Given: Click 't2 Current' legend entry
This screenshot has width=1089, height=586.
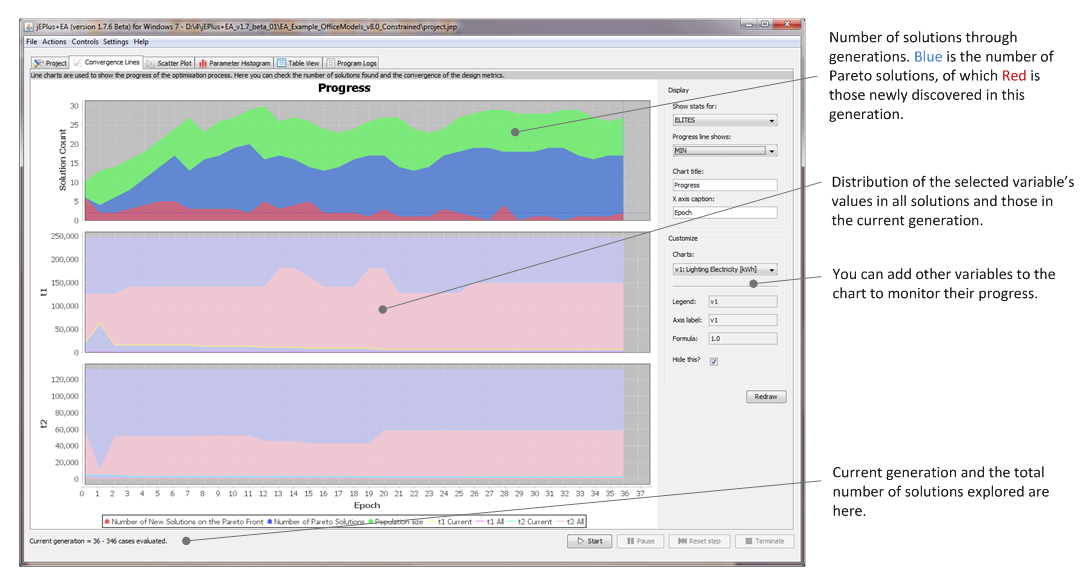Looking at the screenshot, I should (530, 521).
